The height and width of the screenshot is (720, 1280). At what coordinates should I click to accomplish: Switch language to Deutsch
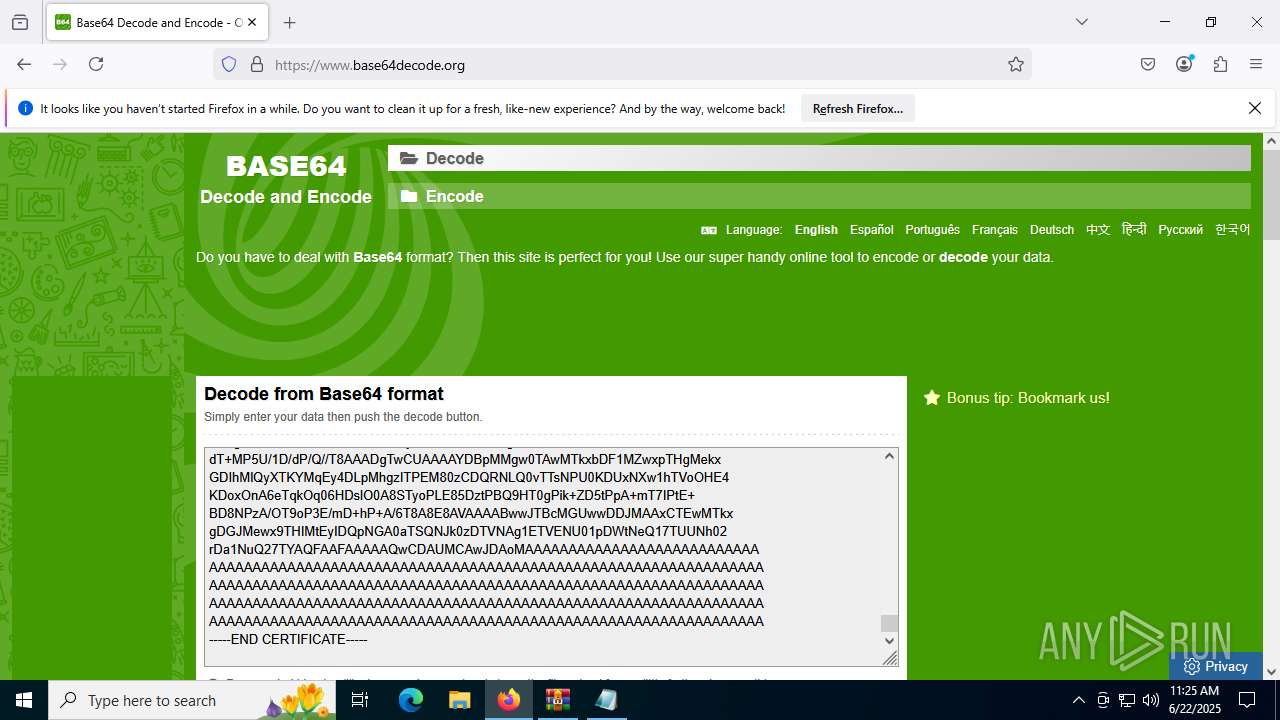click(1052, 230)
